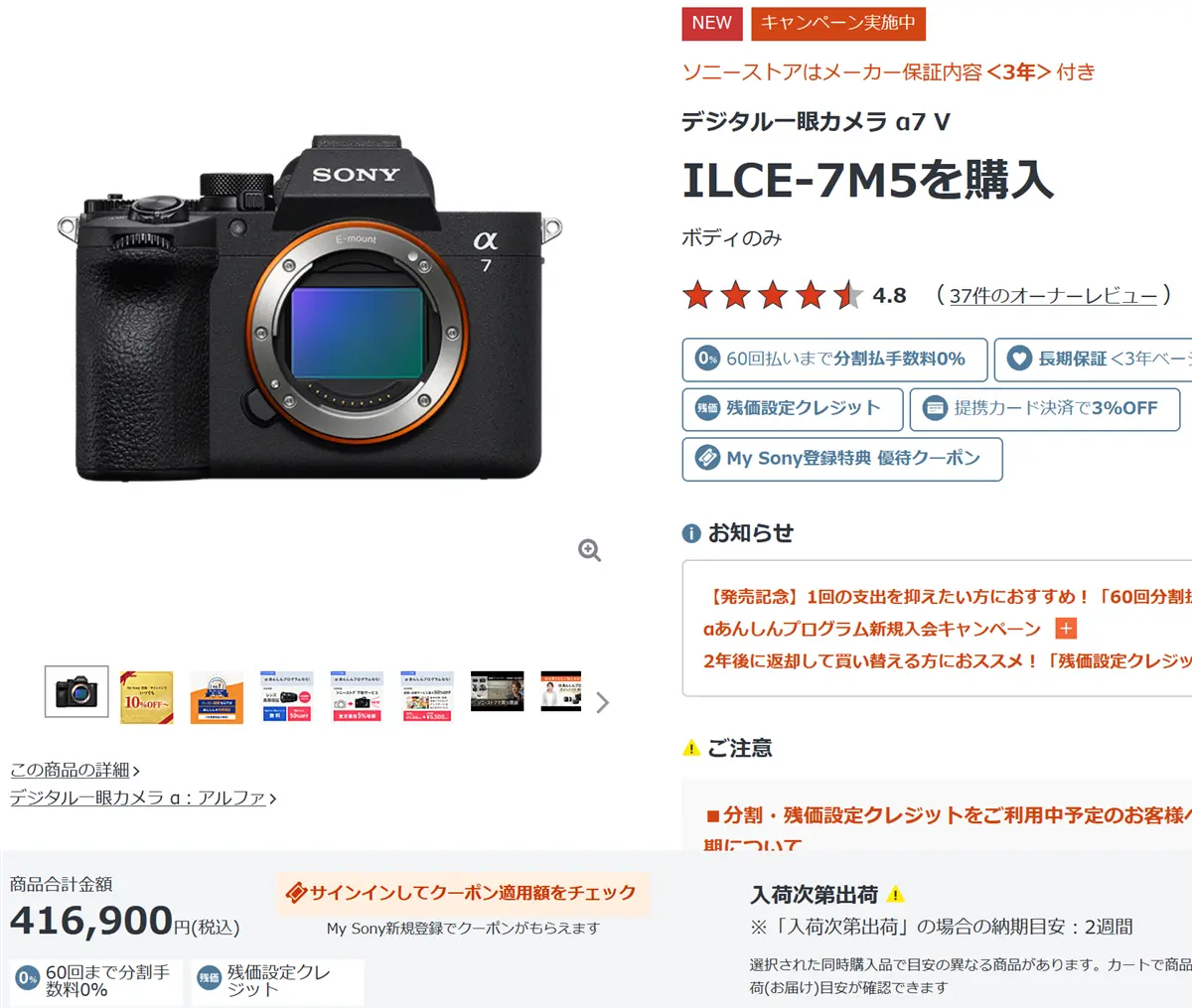Click the heart icon in 長期保証 badge

[x=1019, y=359]
